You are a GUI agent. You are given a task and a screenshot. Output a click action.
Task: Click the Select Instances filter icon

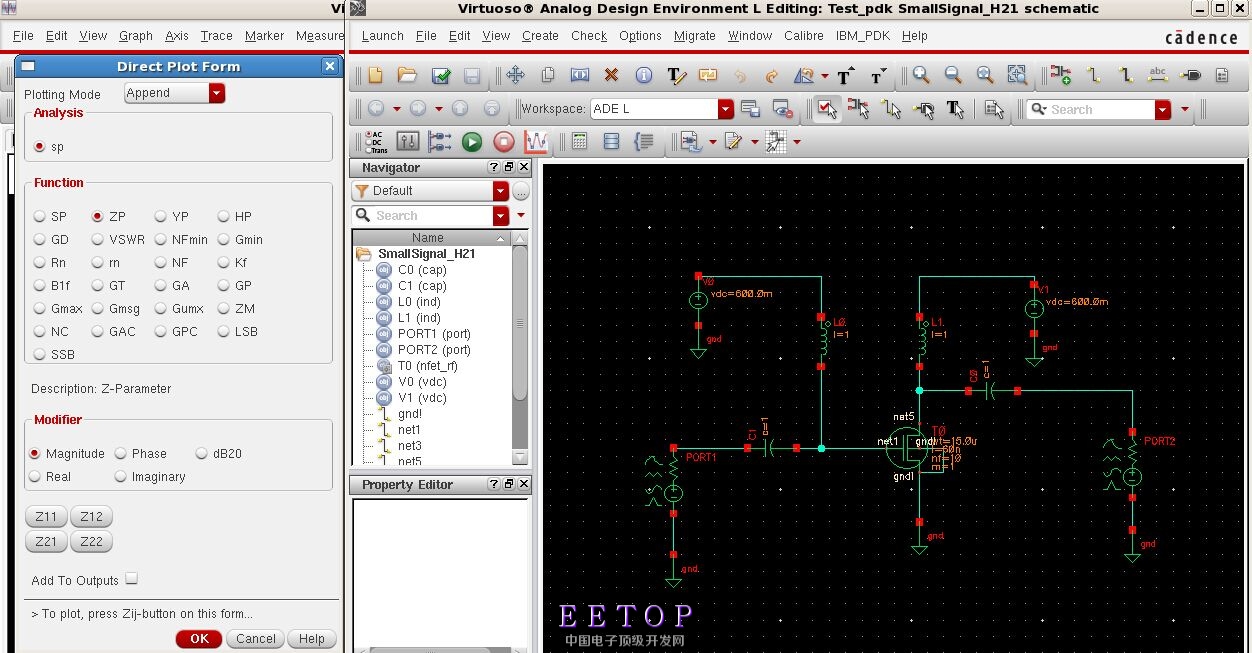click(x=857, y=109)
